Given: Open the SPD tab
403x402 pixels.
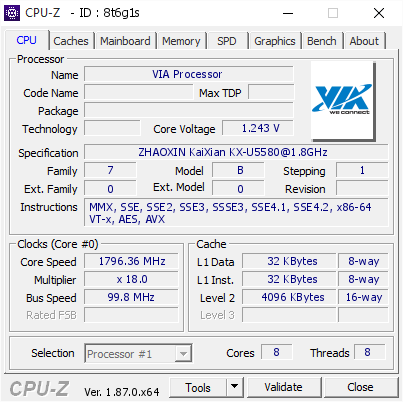Looking at the screenshot, I should click(x=227, y=41).
